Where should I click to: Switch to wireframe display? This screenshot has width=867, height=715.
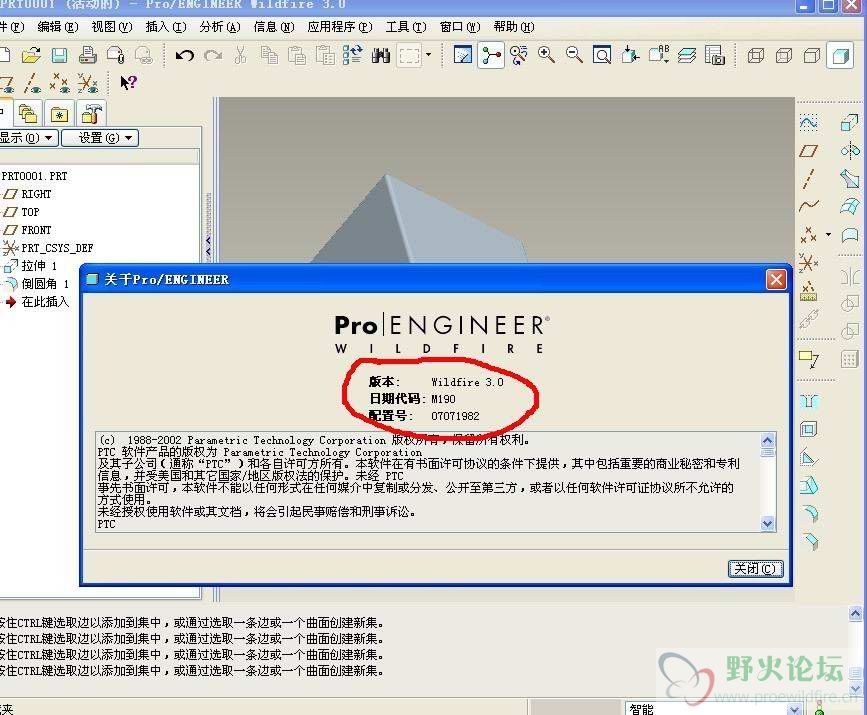[x=756, y=55]
